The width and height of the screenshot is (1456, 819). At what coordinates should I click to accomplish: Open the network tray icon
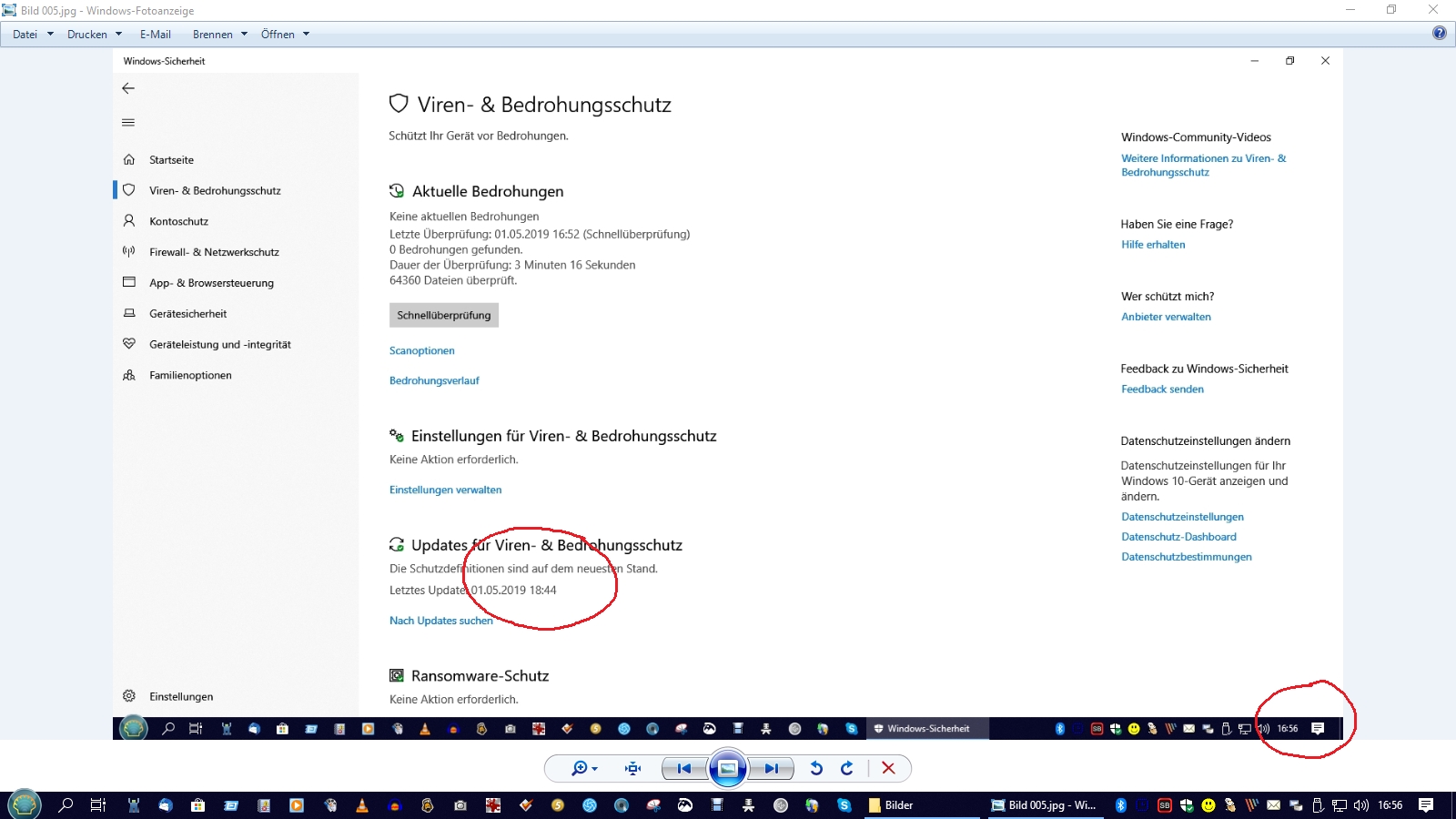pyautogui.click(x=1340, y=805)
